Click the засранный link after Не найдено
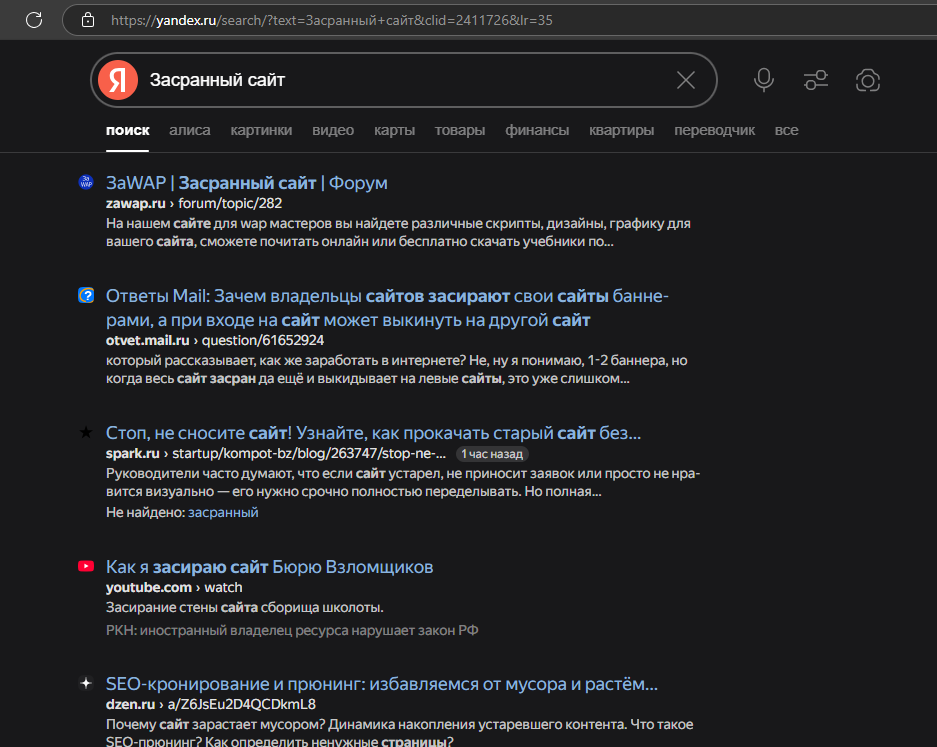 tap(223, 512)
